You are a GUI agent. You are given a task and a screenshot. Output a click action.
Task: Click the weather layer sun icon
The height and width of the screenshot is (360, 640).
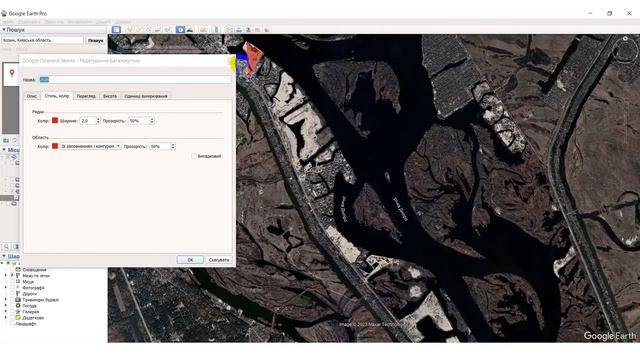18,305
